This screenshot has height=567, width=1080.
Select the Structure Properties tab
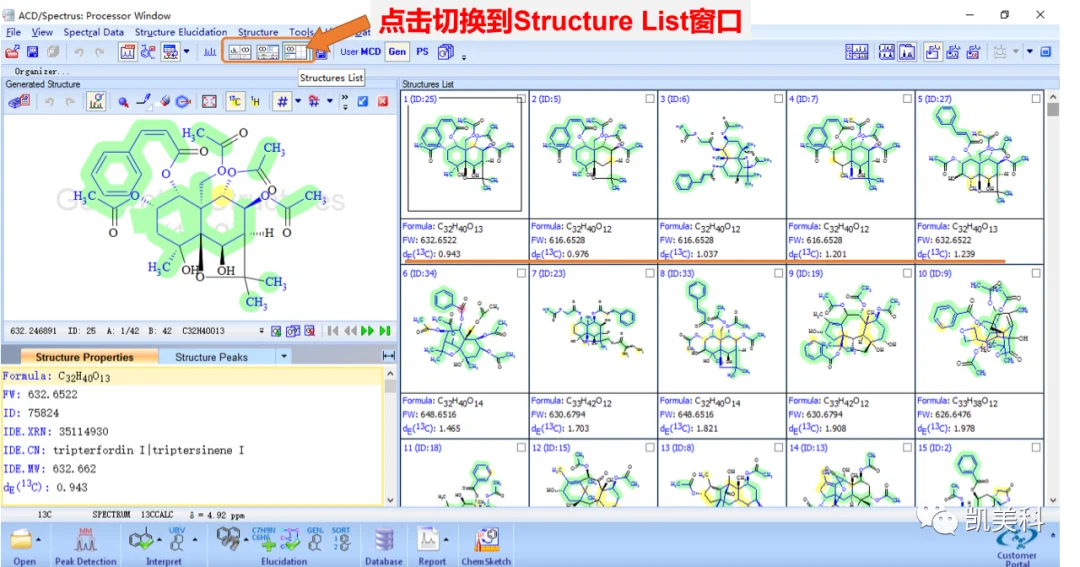coord(85,357)
